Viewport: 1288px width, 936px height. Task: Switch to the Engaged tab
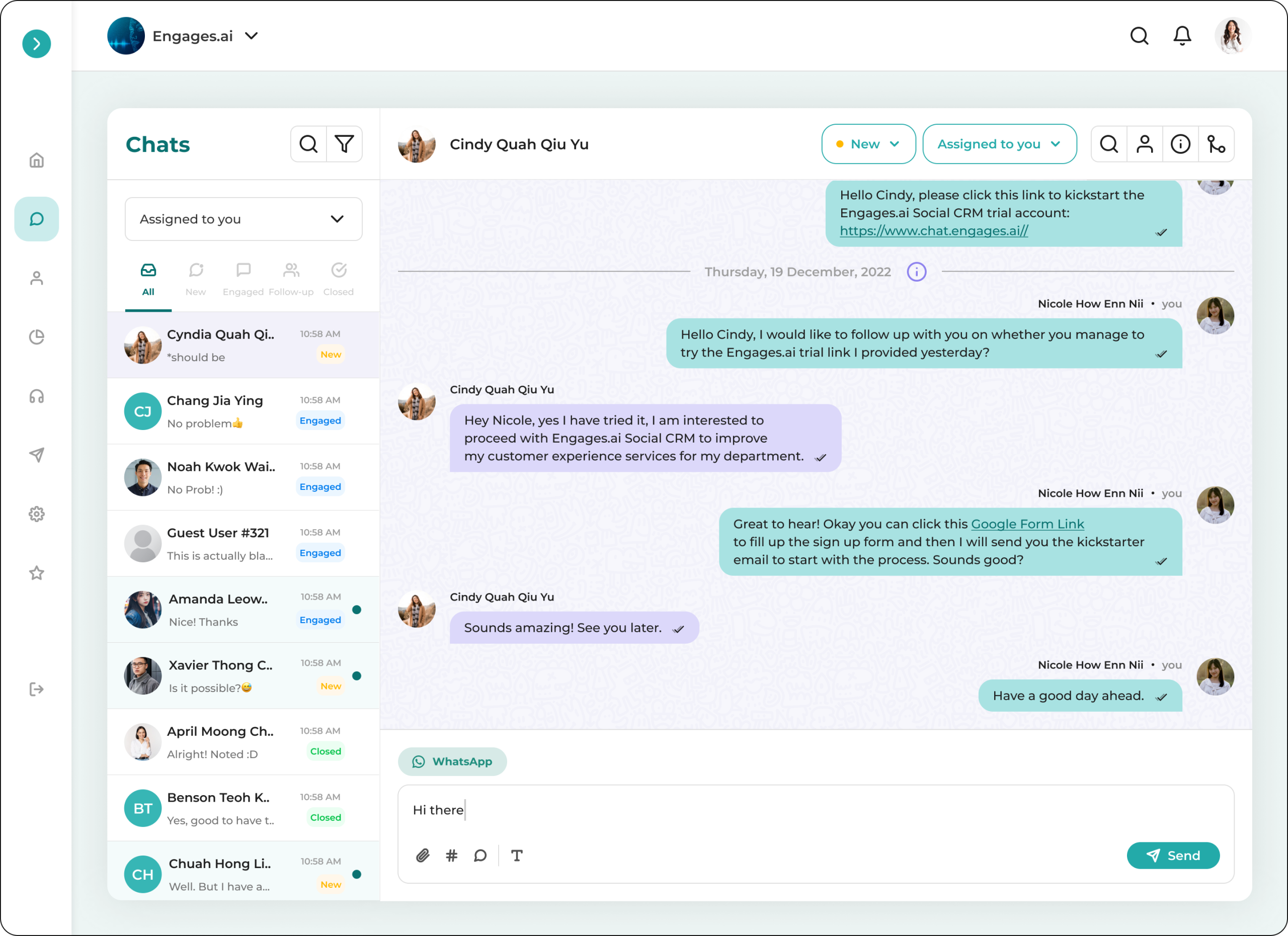coord(243,279)
